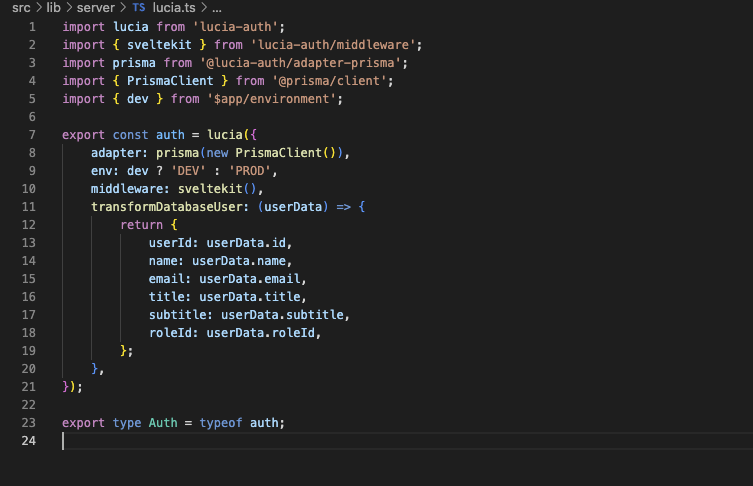Click the Auth type name on line 23
Image resolution: width=753 pixels, height=486 pixels.
[x=163, y=423]
